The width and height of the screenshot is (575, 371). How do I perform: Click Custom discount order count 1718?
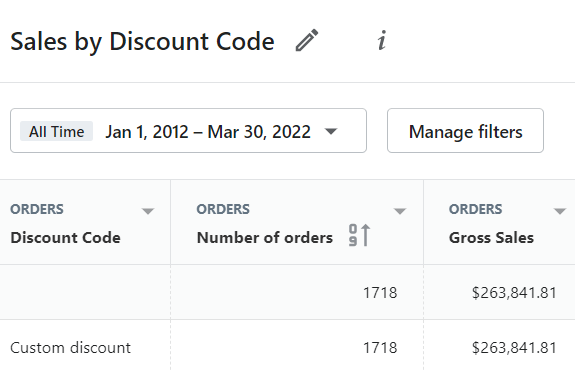(x=380, y=348)
